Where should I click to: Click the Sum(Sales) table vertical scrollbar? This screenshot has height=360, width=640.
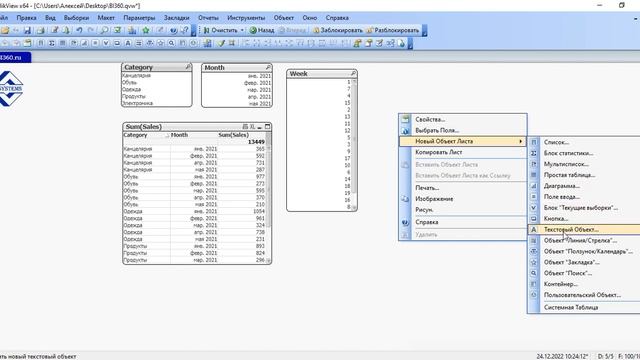269,198
